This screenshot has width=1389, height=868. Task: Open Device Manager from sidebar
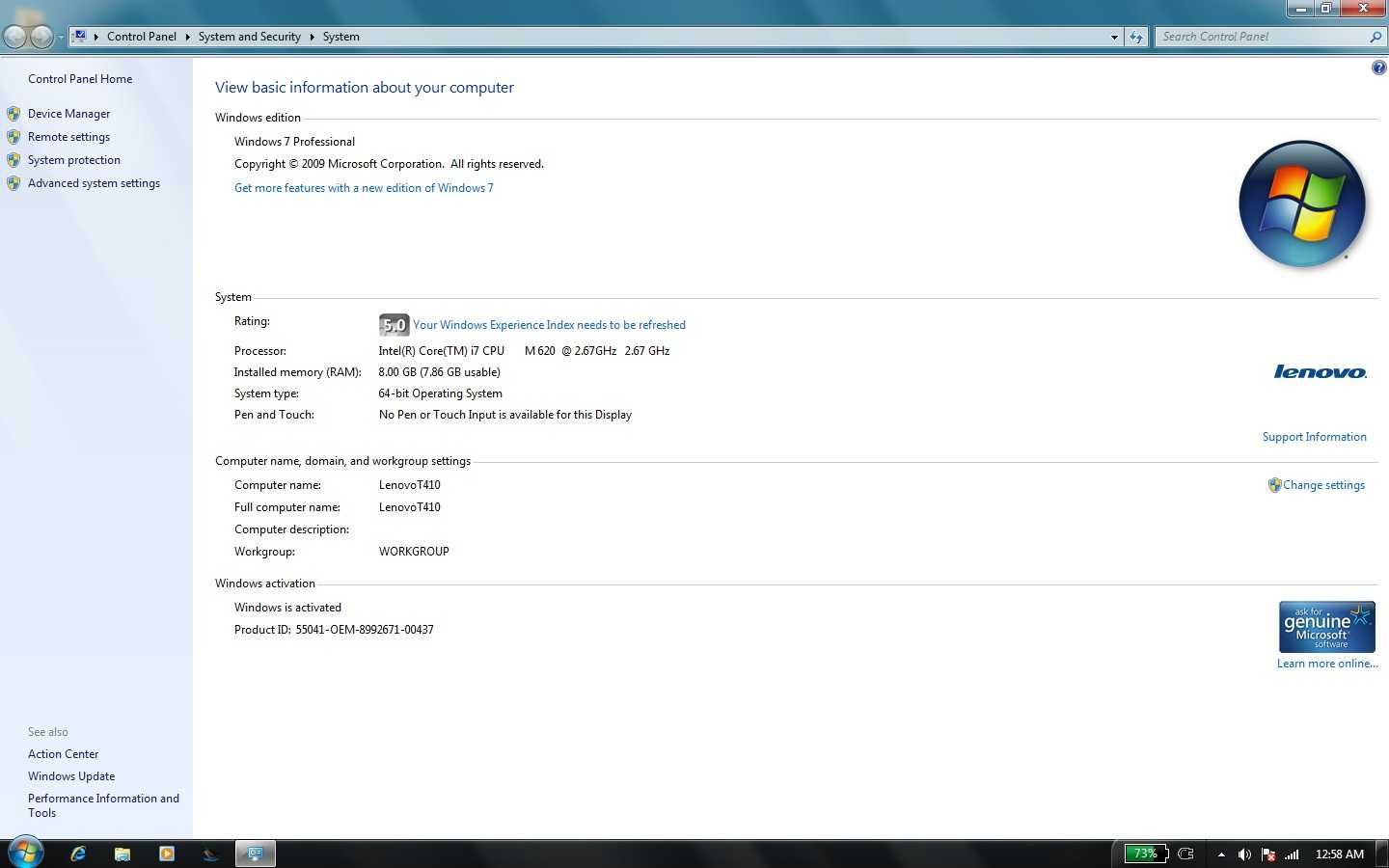click(x=68, y=114)
